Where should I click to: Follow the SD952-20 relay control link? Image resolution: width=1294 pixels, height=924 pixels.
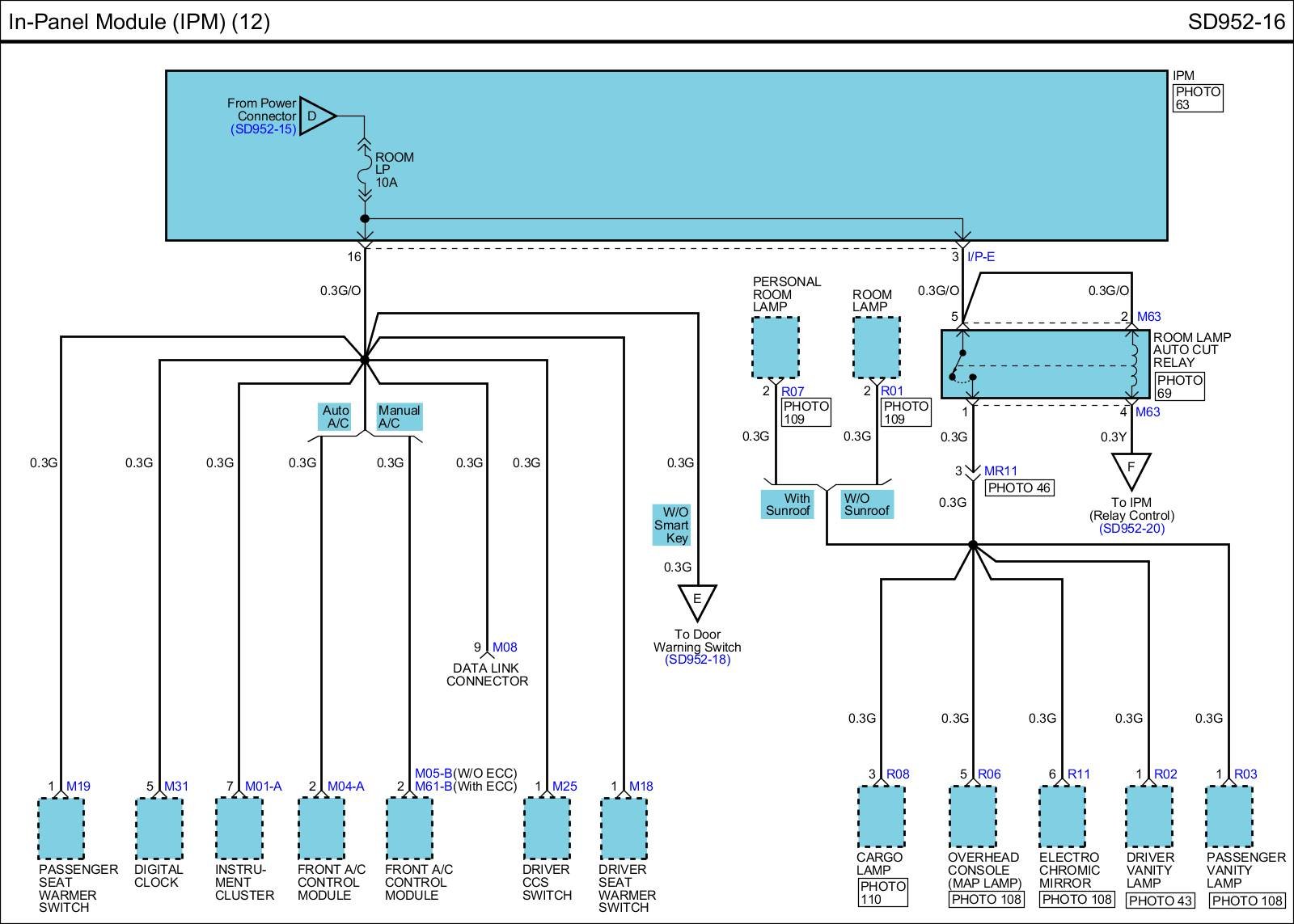pos(1131,529)
